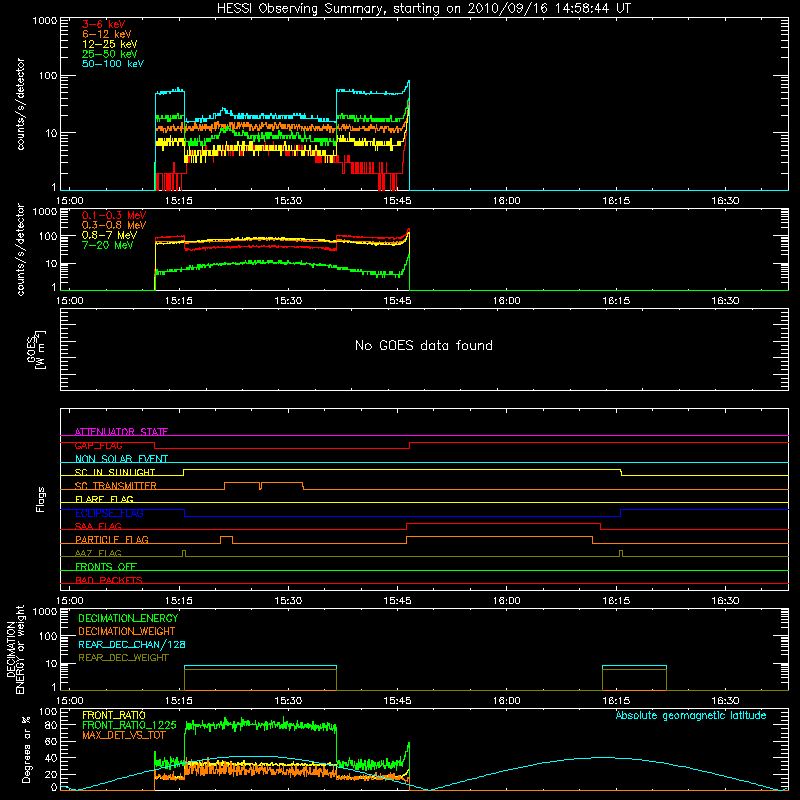Click the REAR_DEC_WEIGHT legend label
This screenshot has width=800, height=800.
click(123, 658)
